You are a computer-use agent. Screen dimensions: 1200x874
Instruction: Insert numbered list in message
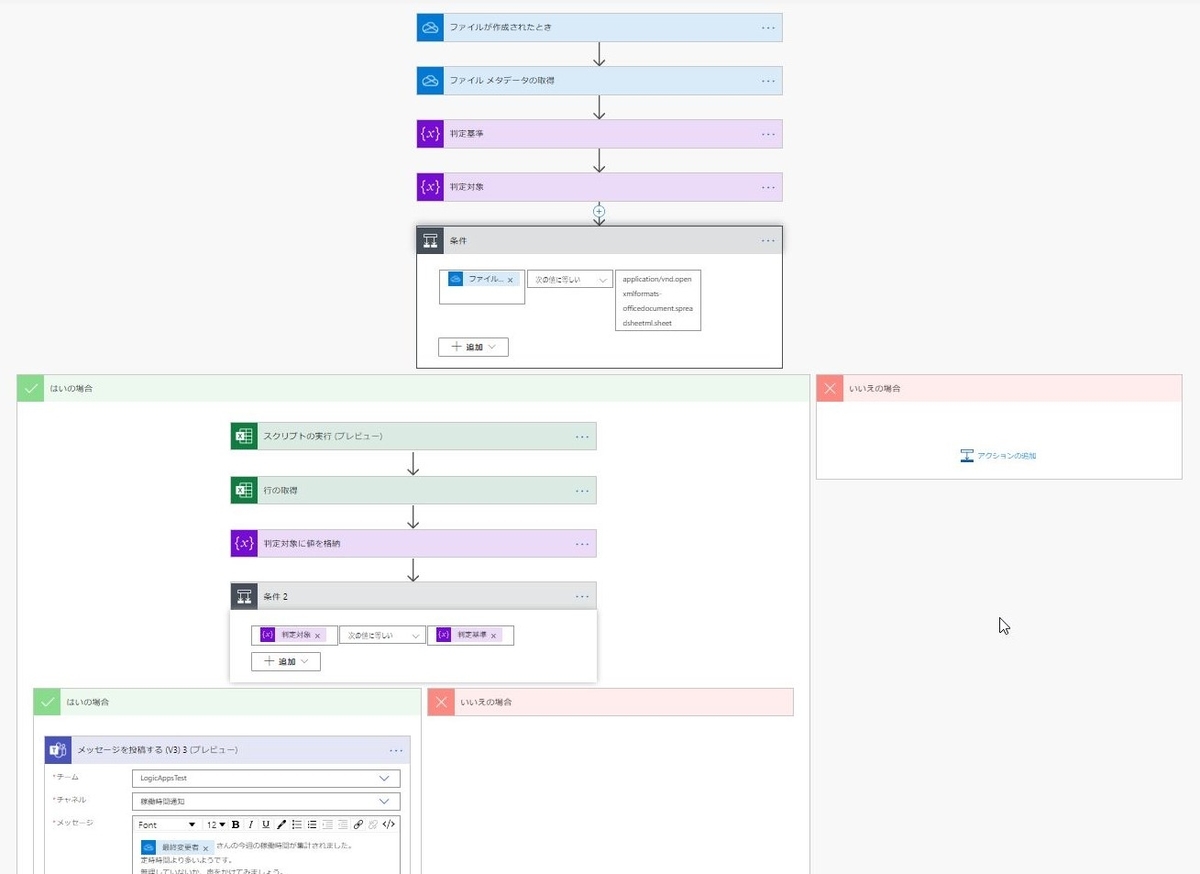click(x=297, y=825)
